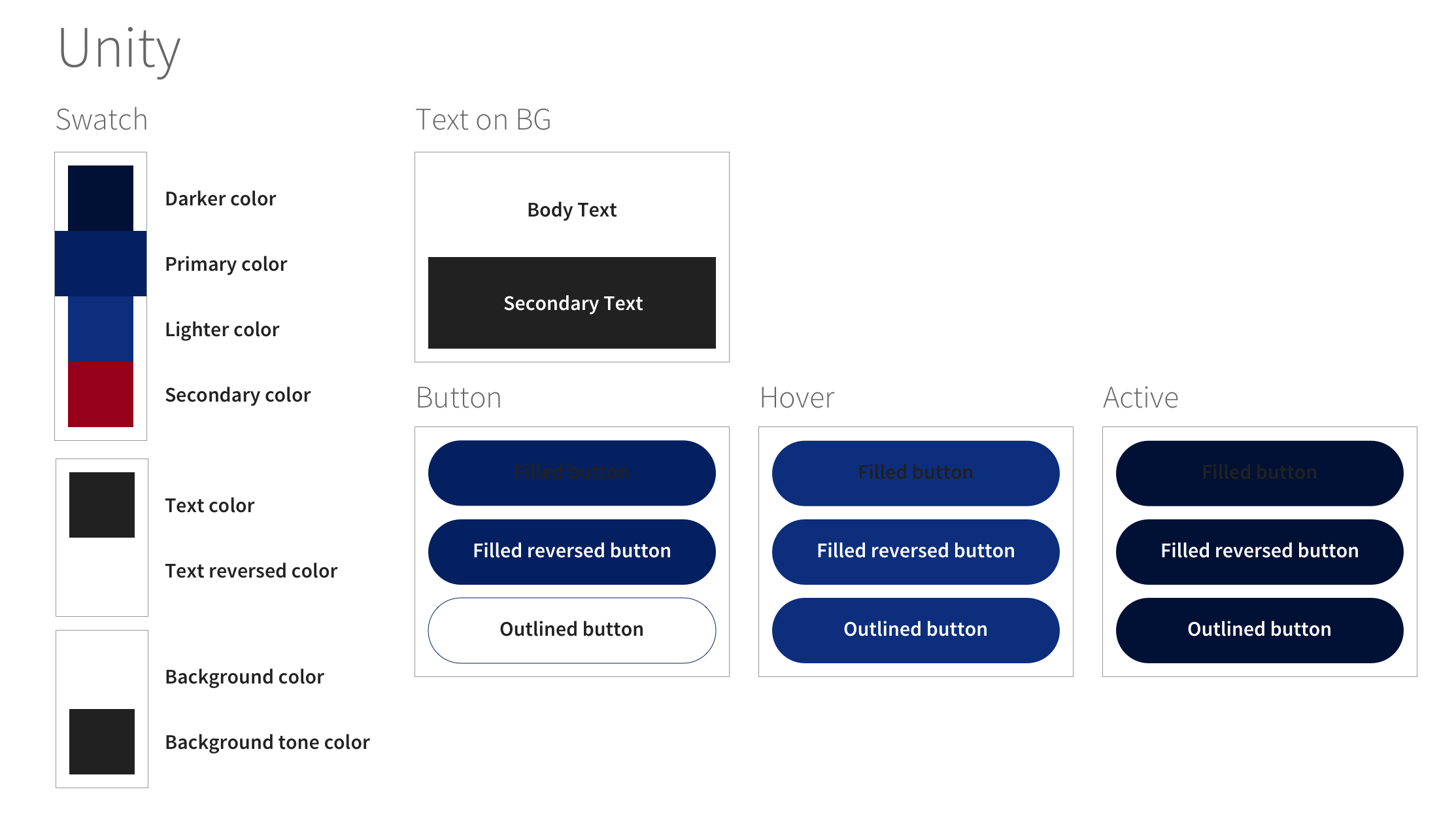Viewport: 1456px width, 832px height.
Task: Select the Primary color swatch
Action: [101, 264]
